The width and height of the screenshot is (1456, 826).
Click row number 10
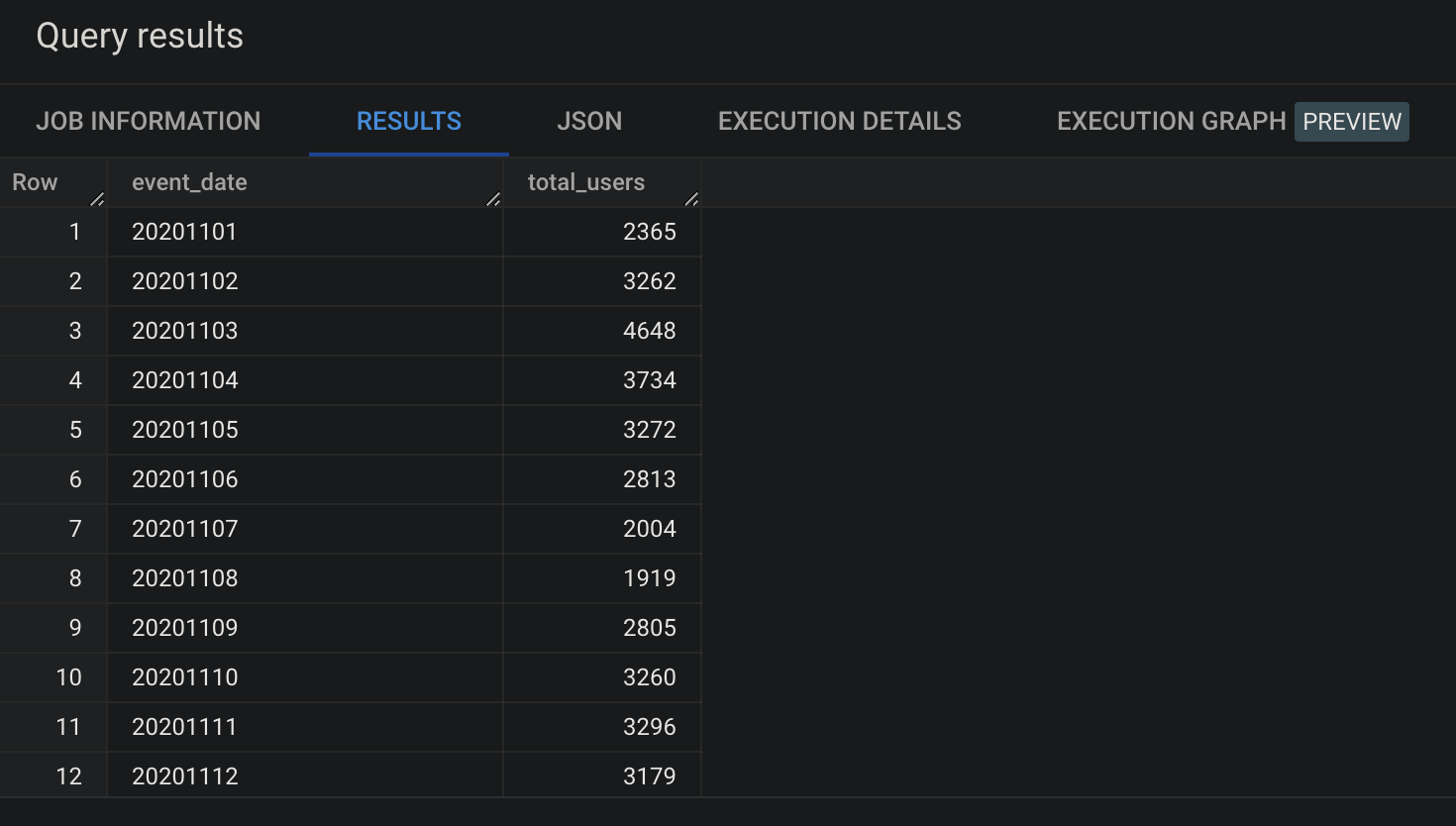[x=53, y=677]
